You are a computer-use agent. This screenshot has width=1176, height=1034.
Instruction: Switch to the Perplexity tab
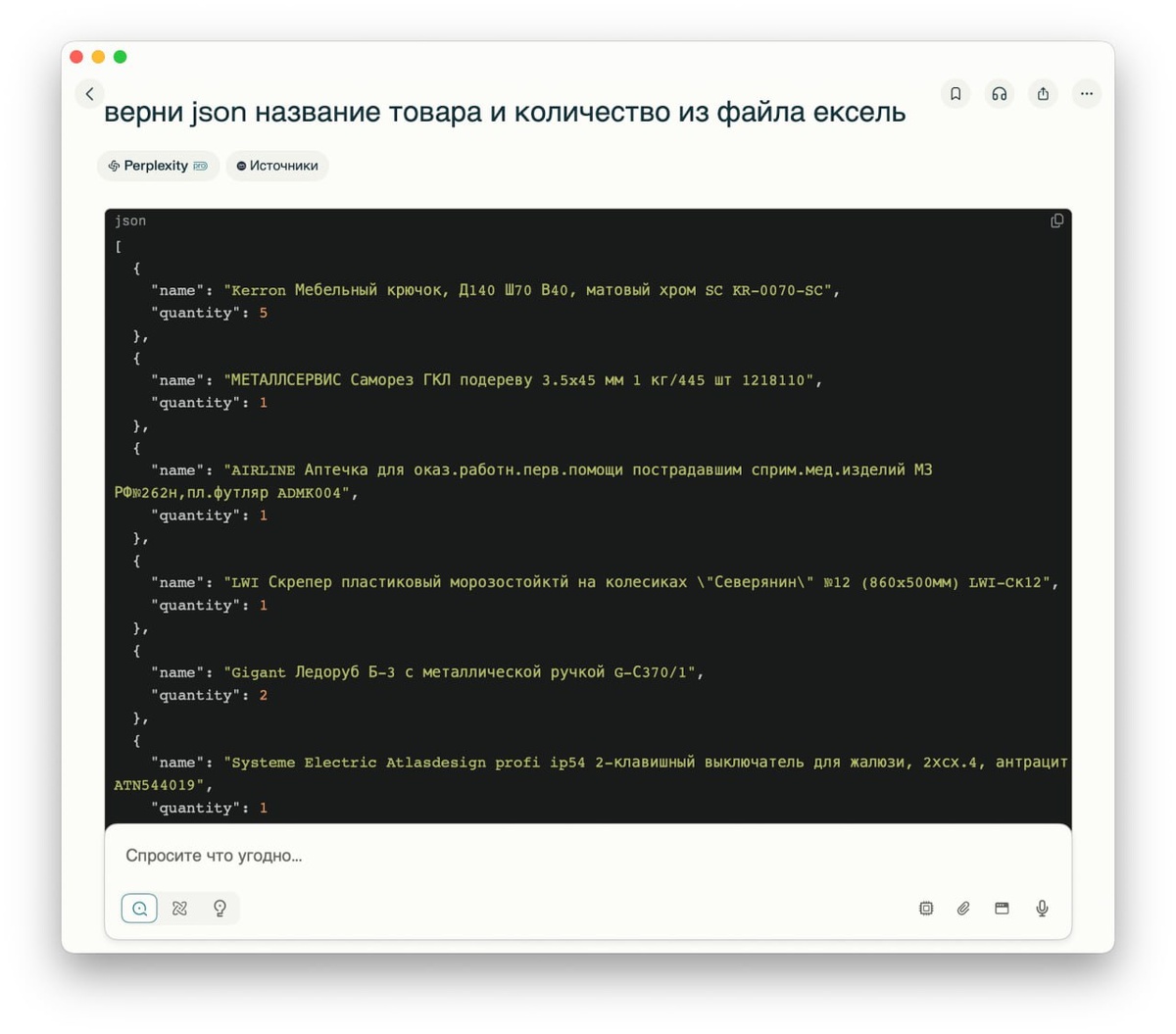click(158, 166)
